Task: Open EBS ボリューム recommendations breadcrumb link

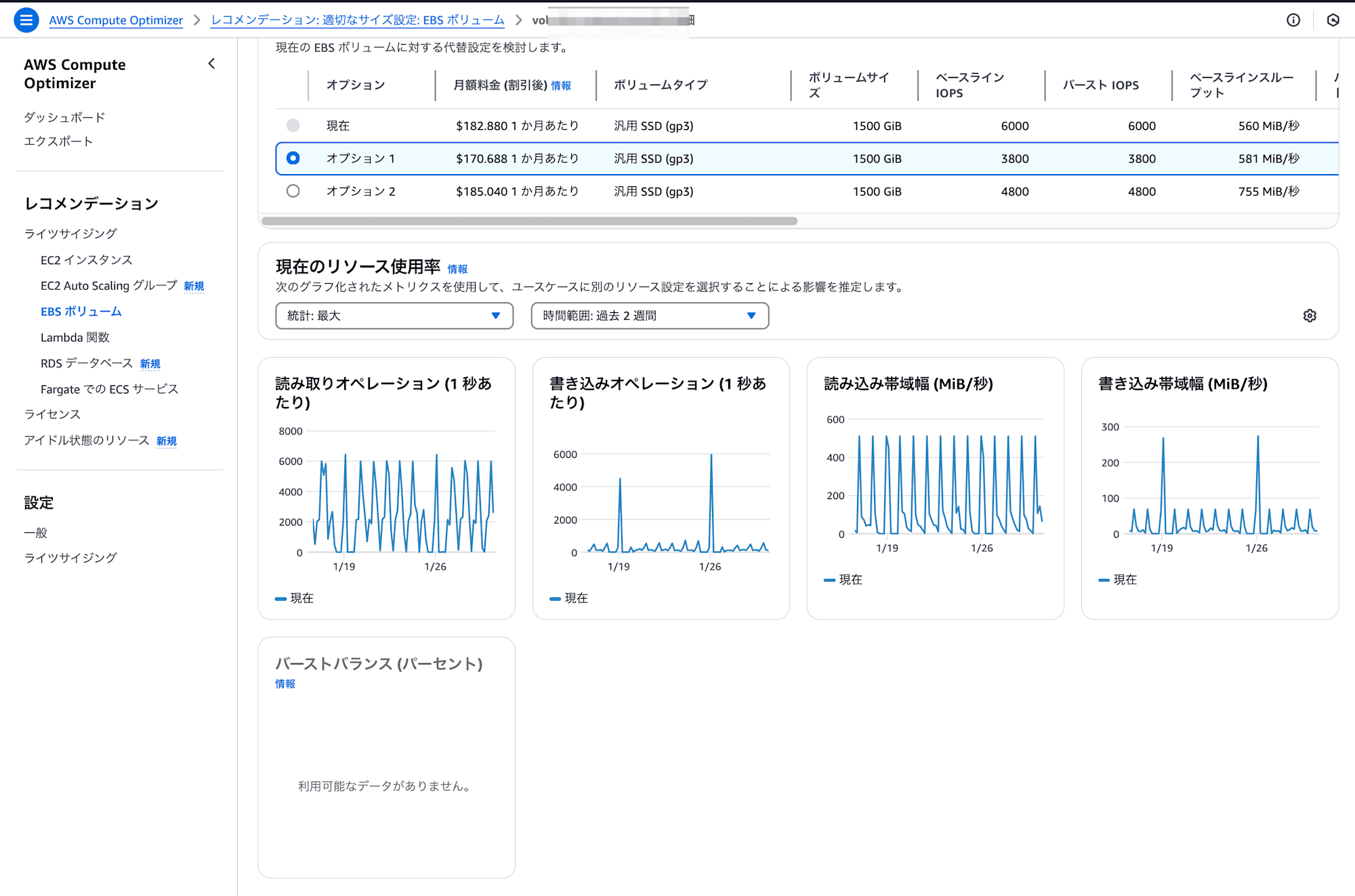Action: tap(358, 20)
